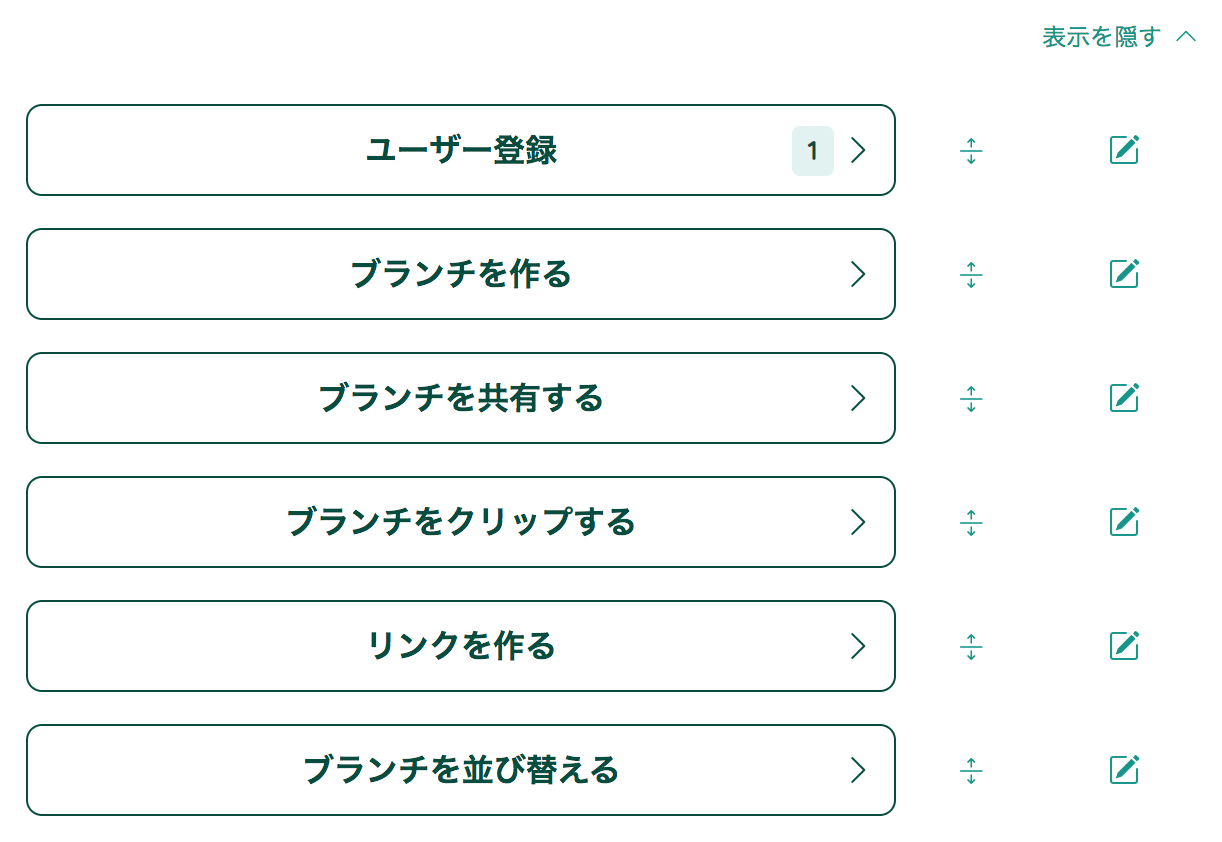Expand ブランチを作る with its right chevron

(857, 274)
